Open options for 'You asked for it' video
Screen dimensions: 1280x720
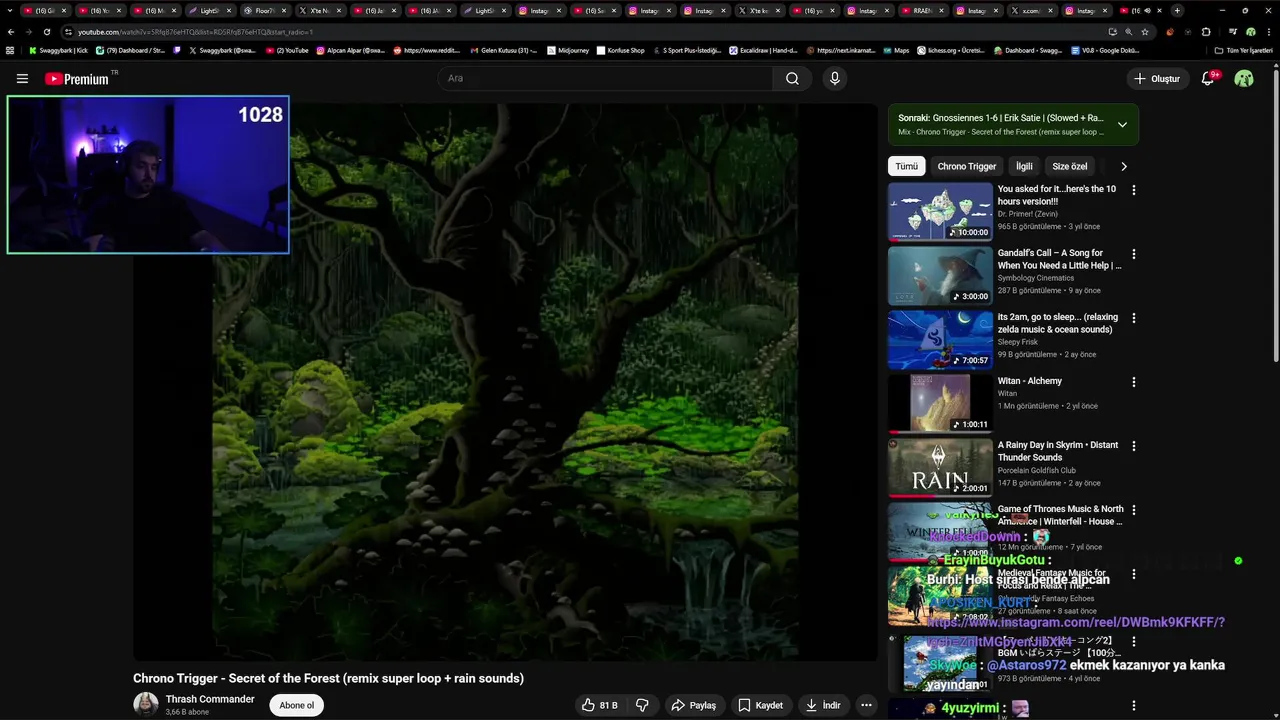(x=1133, y=190)
